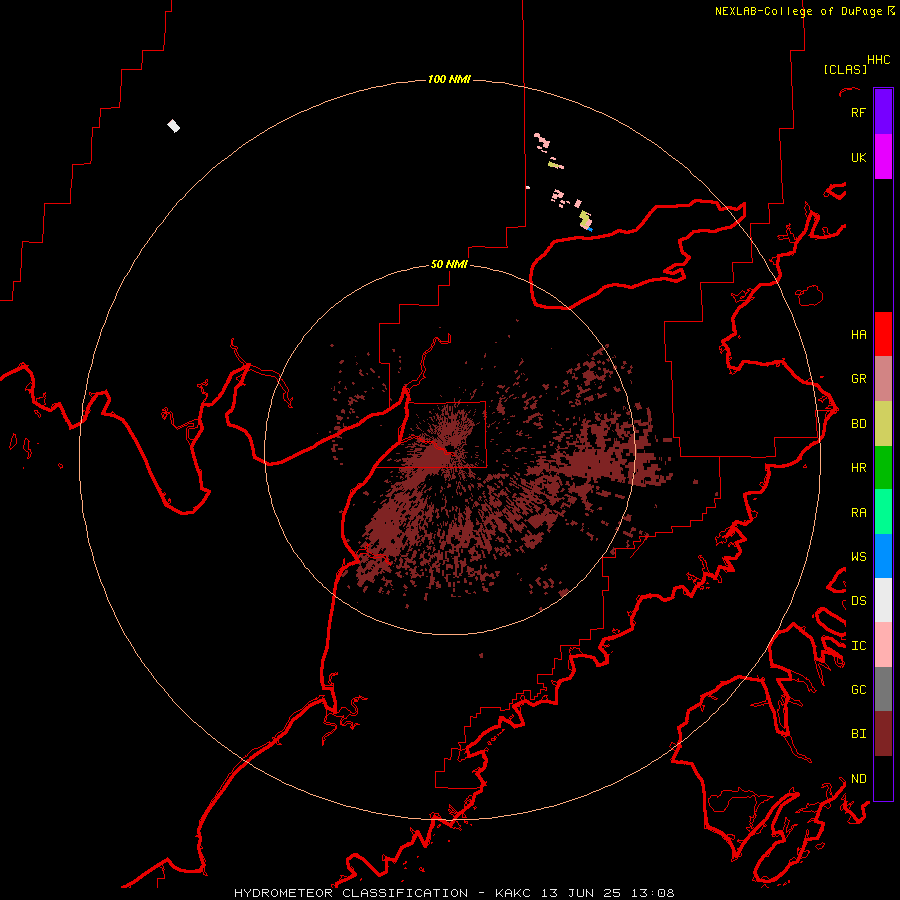Click the 'RF' legend label
Viewport: 900px width, 900px height.
858,112
